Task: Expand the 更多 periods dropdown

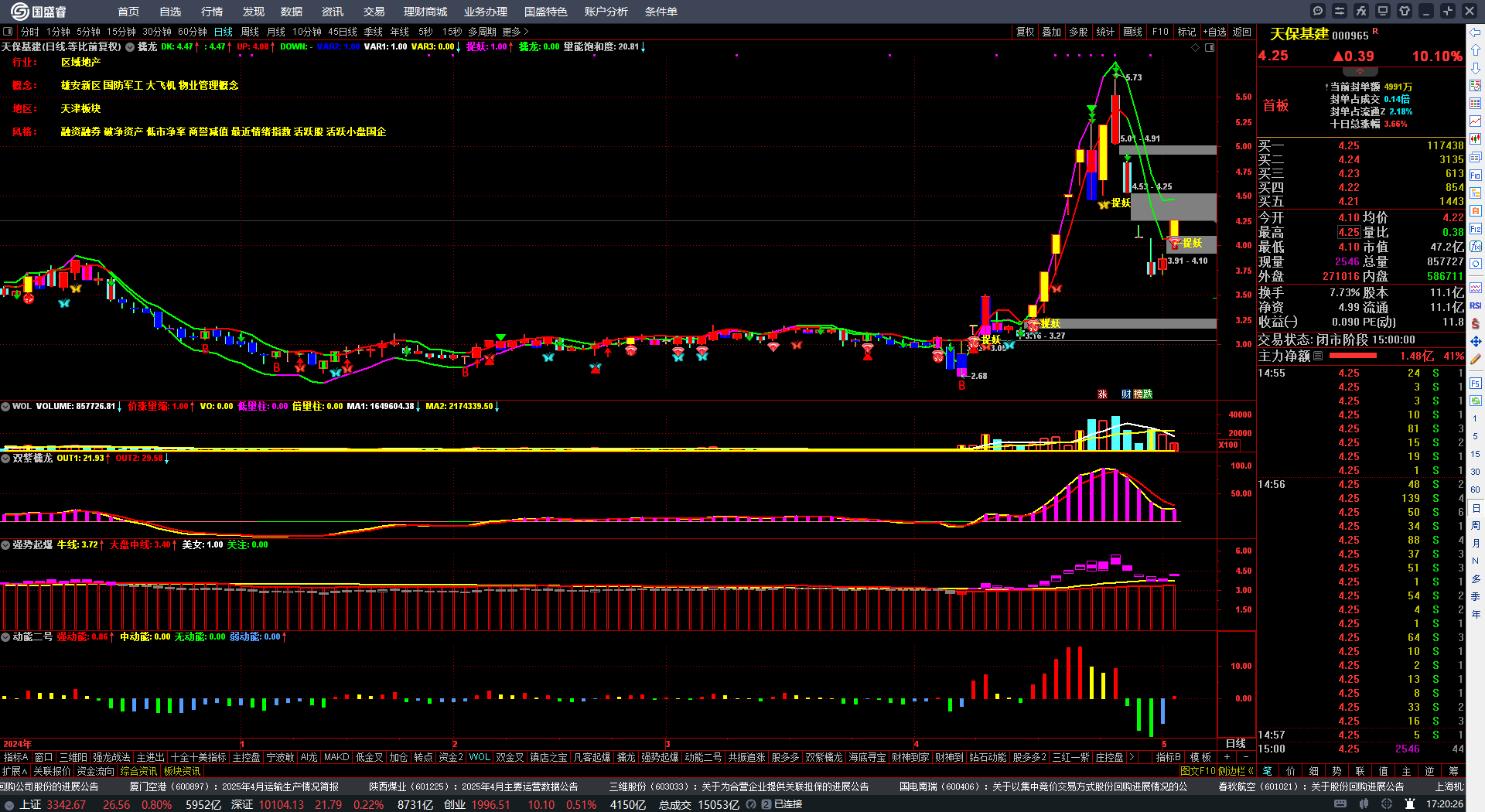Action: click(x=516, y=32)
